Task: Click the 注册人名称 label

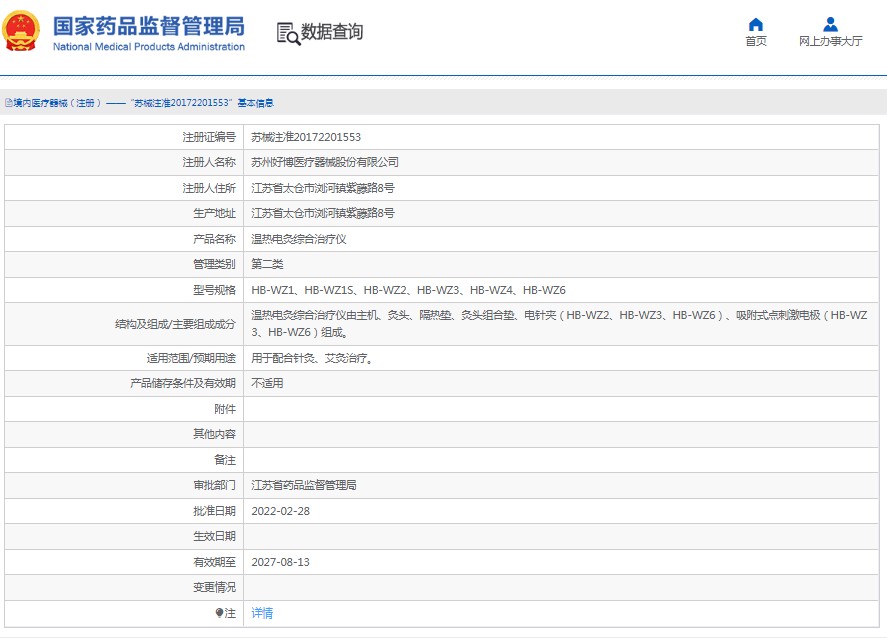Action: [209, 162]
